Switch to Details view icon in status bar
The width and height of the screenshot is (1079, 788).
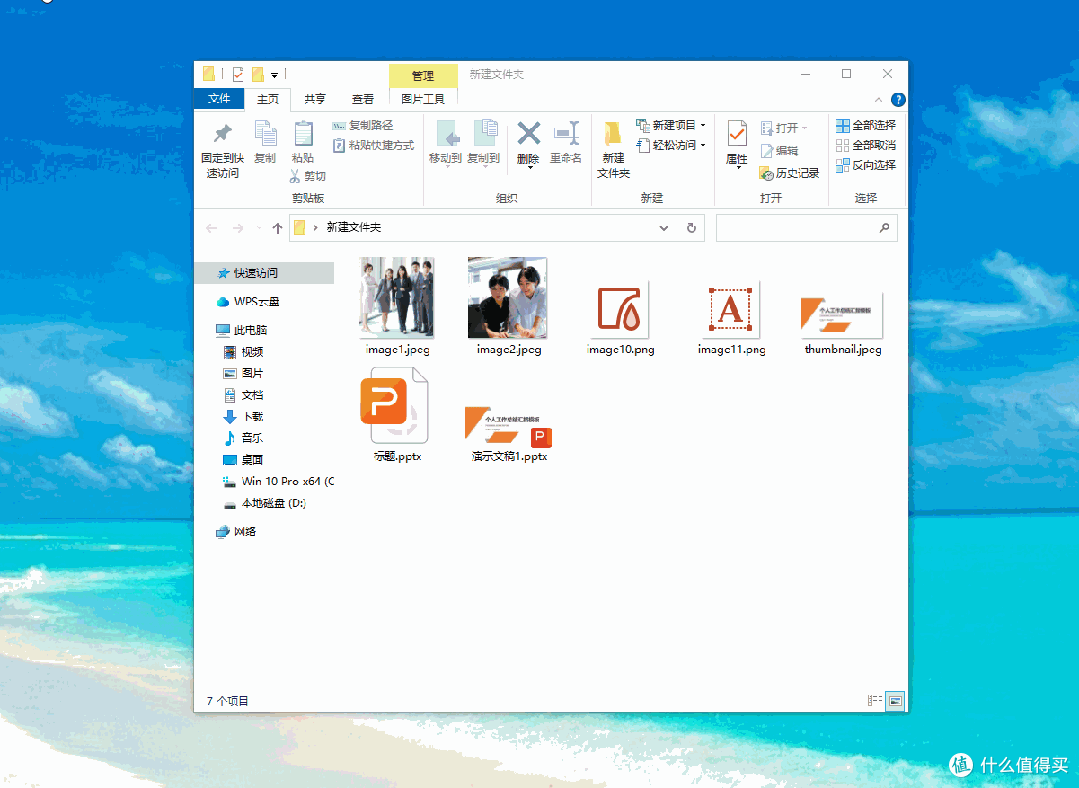[x=875, y=701]
